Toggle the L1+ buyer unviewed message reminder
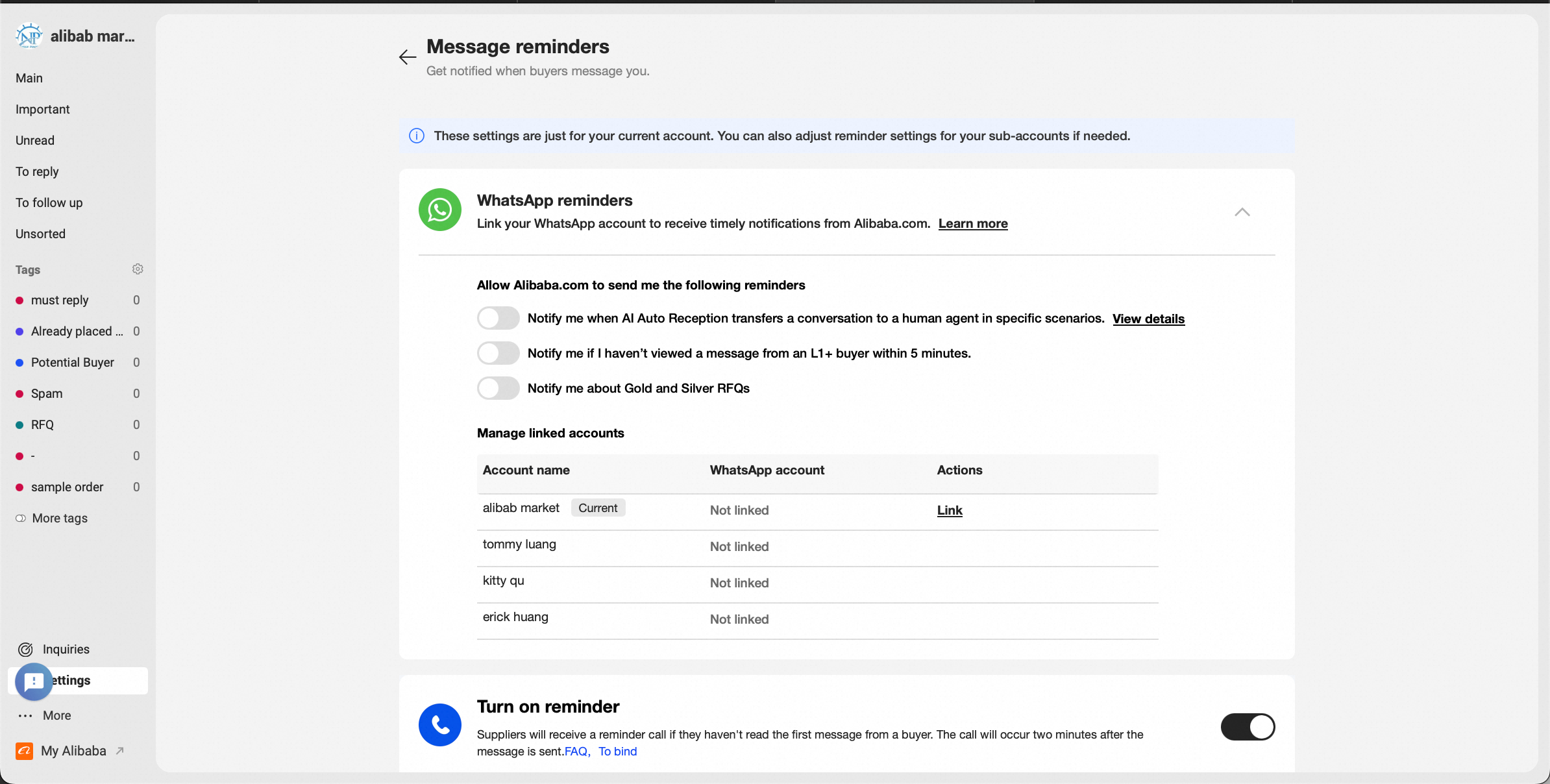 pos(498,353)
